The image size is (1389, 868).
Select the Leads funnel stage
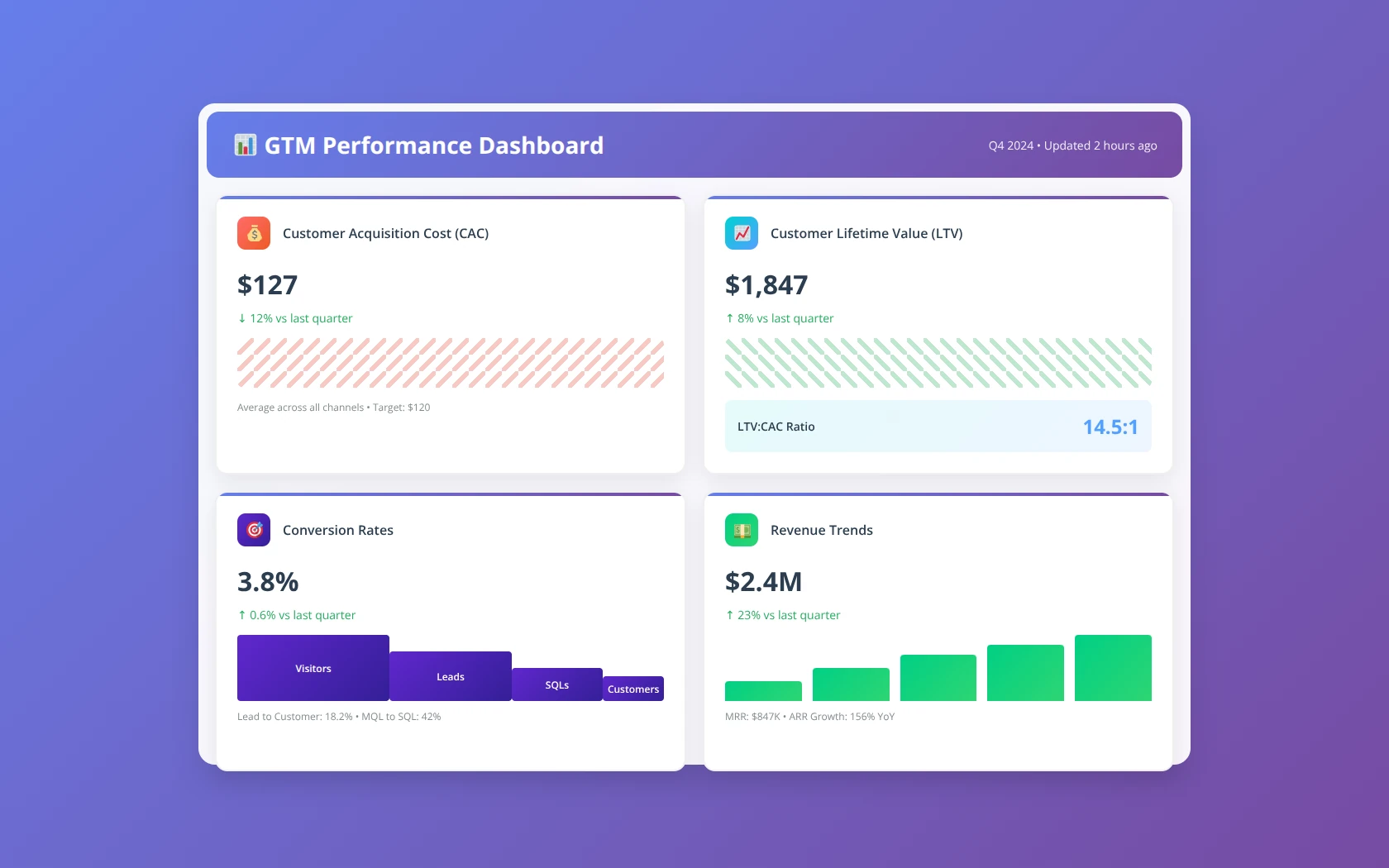[x=451, y=676]
